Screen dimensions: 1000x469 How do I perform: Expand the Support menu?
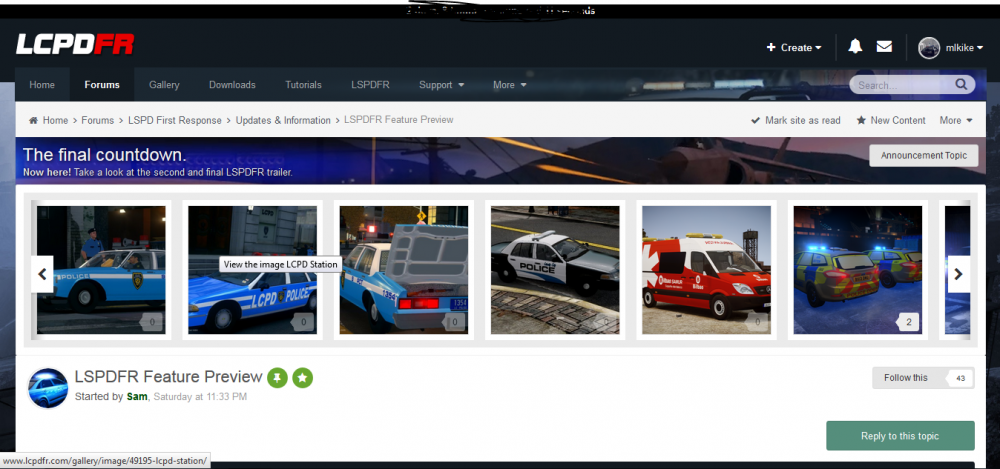point(441,85)
